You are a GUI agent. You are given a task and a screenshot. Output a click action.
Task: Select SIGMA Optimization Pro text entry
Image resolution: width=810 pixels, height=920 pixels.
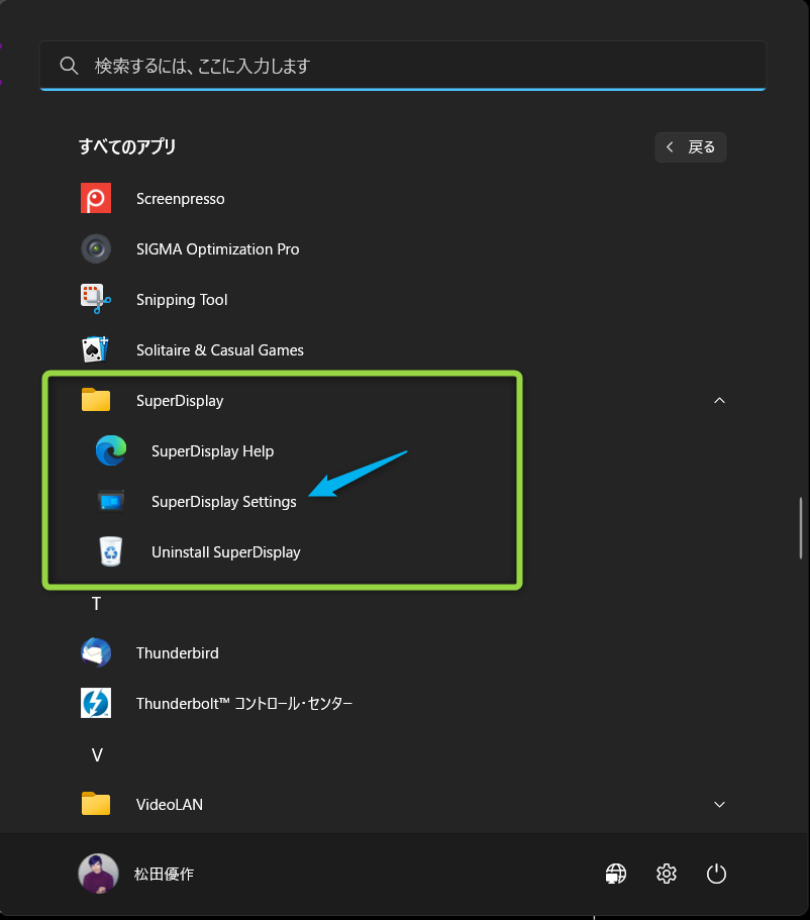pos(218,249)
